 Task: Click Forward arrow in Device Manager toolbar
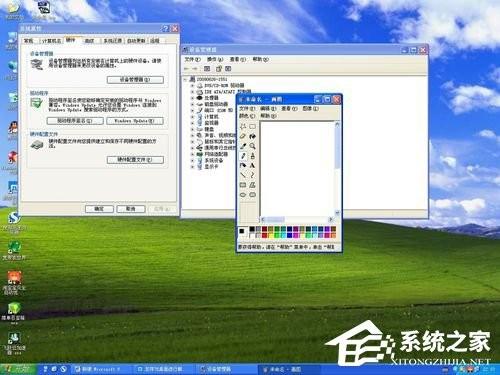coord(195,69)
